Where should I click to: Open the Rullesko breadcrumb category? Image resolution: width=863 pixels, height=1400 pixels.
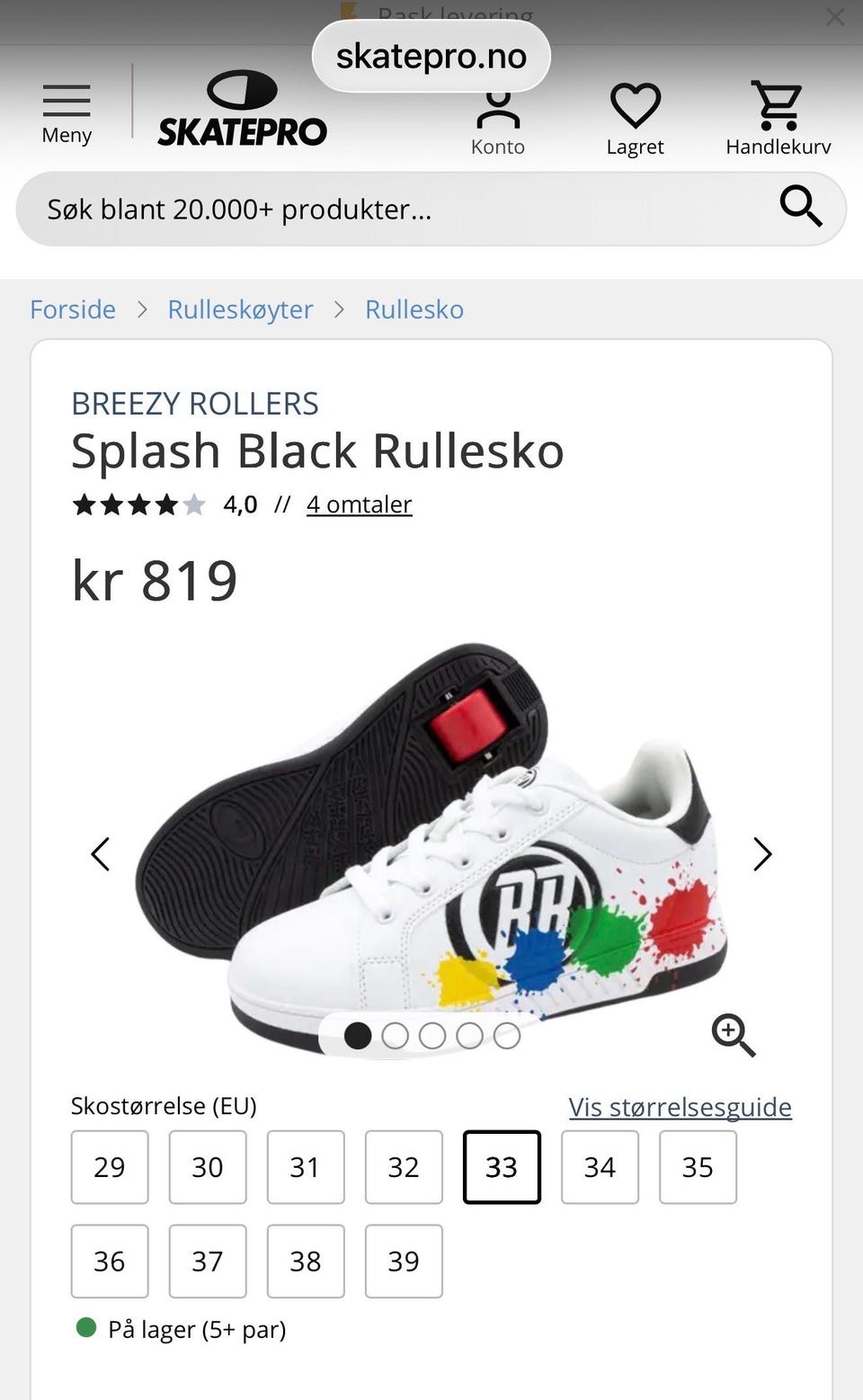(x=414, y=309)
